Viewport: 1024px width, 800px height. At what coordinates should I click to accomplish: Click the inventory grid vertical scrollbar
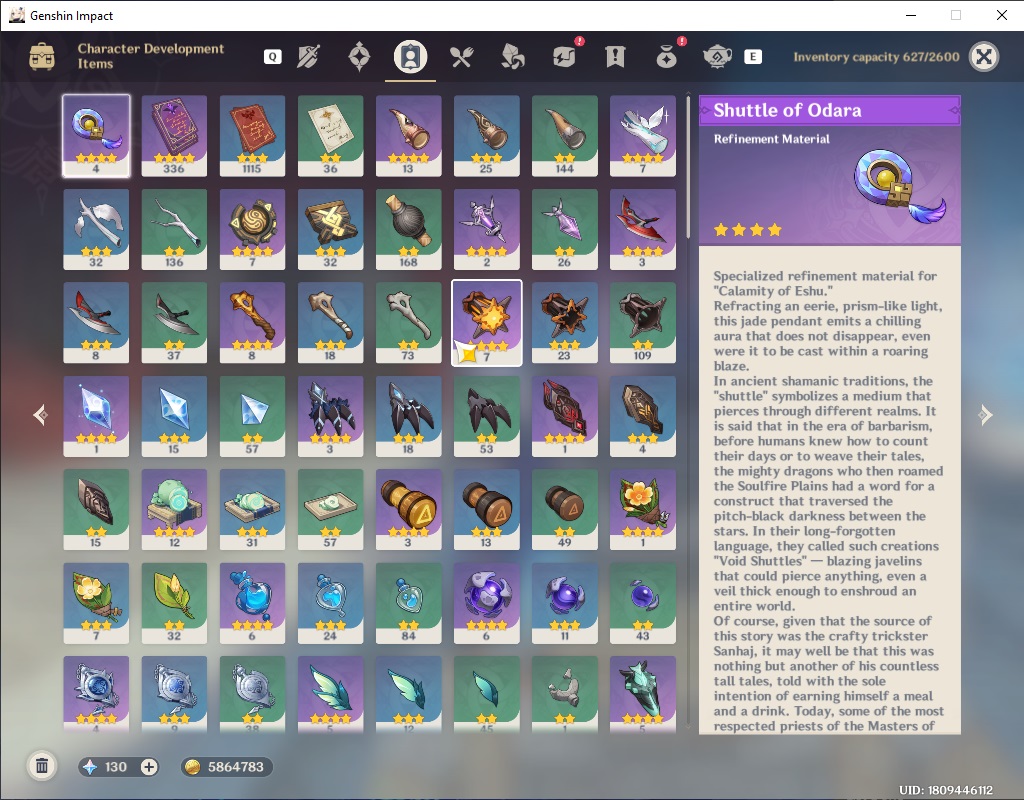point(688,167)
